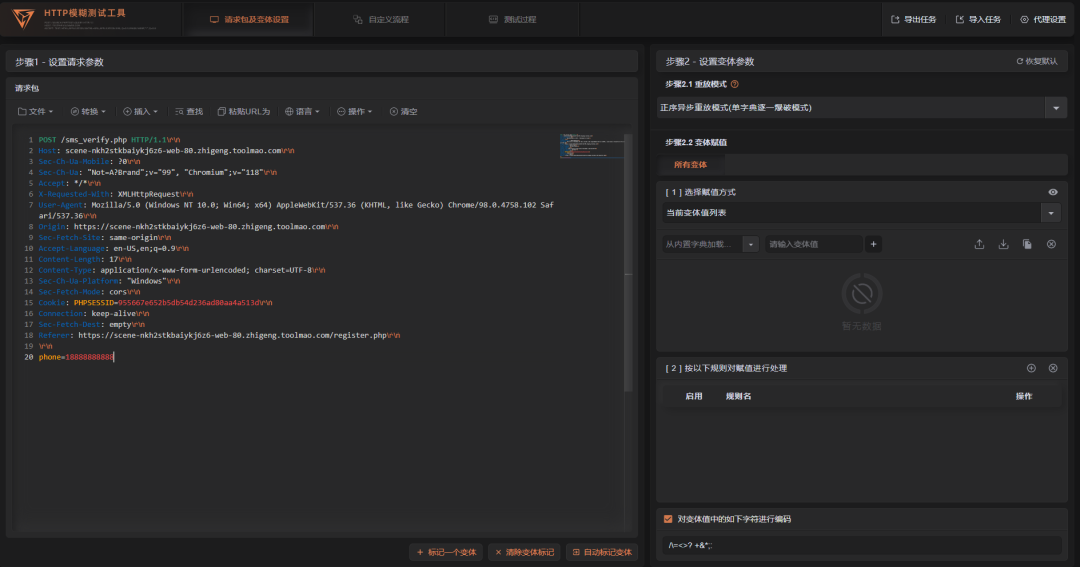Click the Cookie PHPSESSID line
Screen dimensions: 1080x567
click(x=155, y=302)
